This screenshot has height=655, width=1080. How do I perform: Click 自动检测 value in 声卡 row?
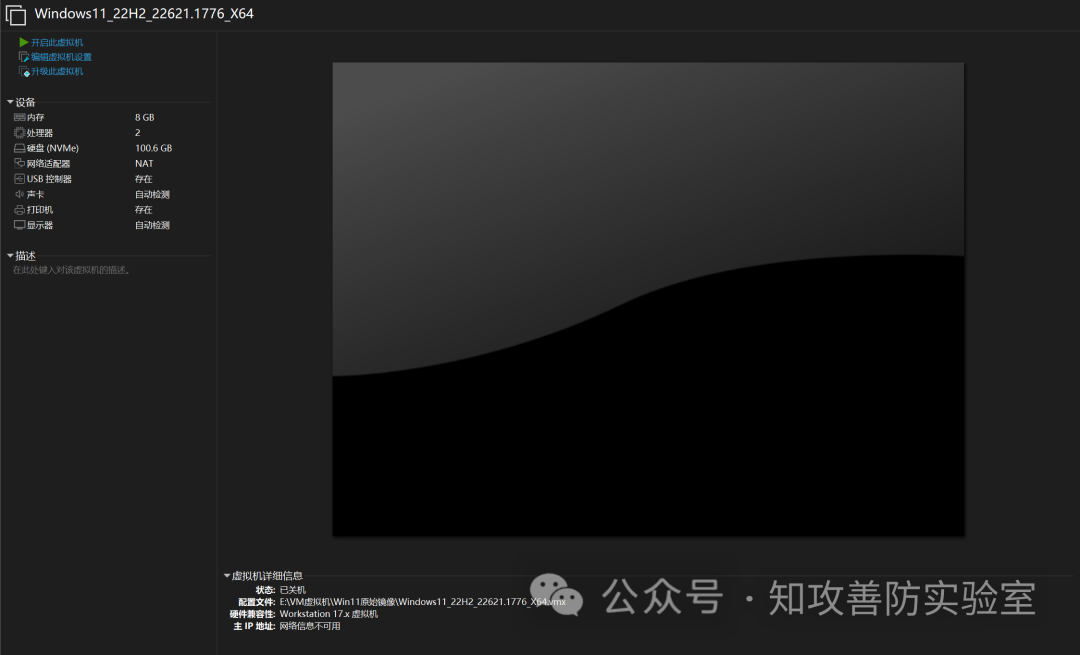point(152,194)
